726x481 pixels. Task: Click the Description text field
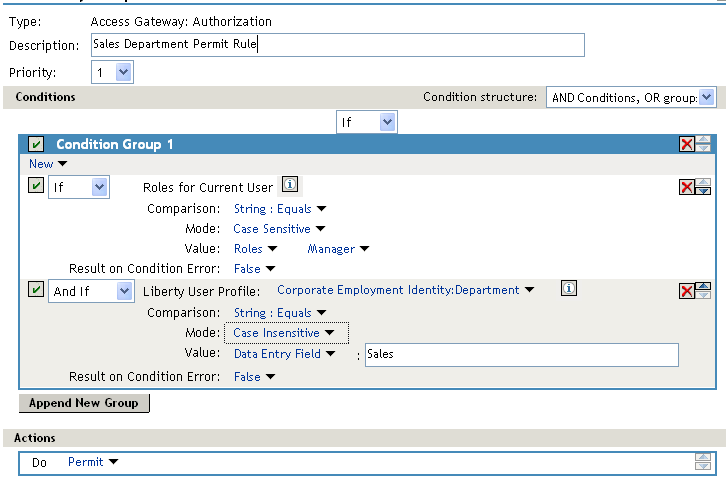(336, 45)
